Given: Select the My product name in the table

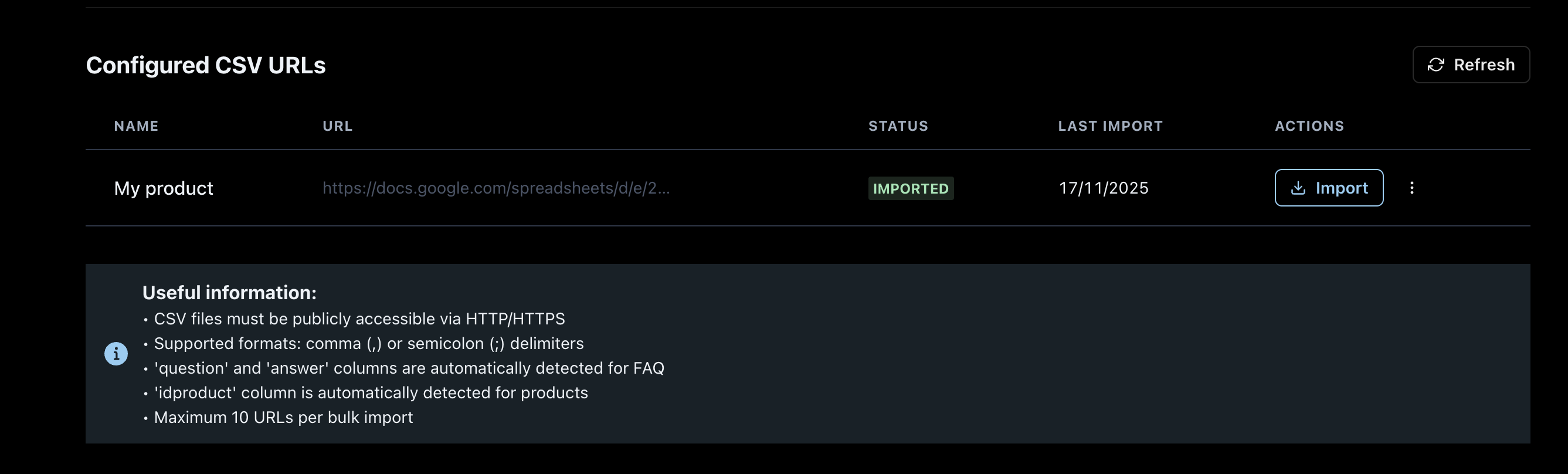Looking at the screenshot, I should point(164,188).
